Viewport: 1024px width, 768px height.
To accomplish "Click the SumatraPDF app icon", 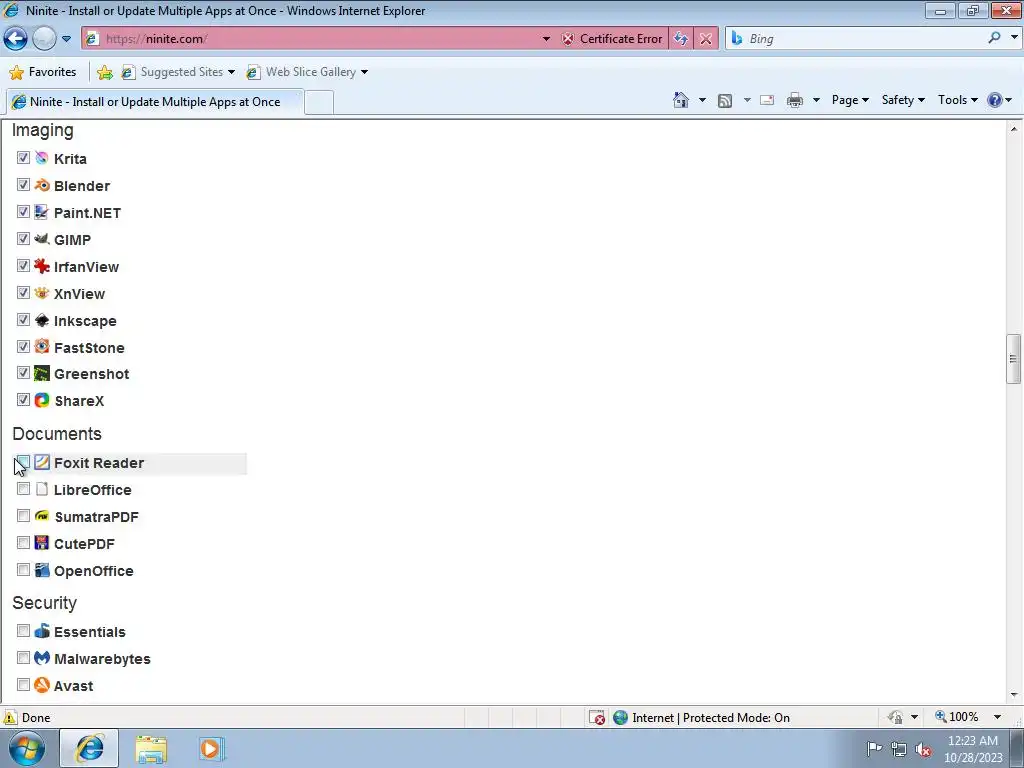I will click(42, 516).
